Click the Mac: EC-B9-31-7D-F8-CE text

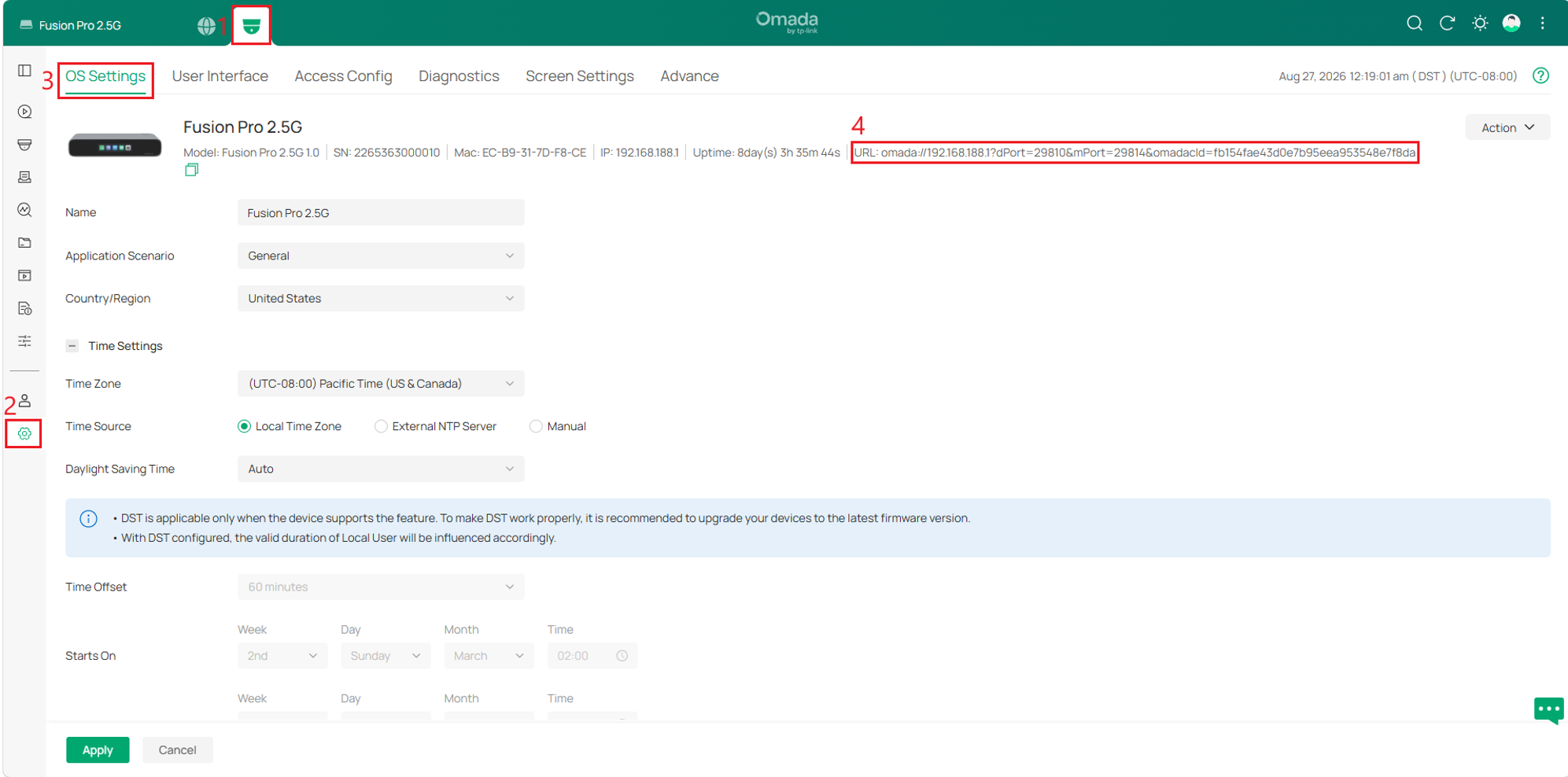tap(520, 153)
